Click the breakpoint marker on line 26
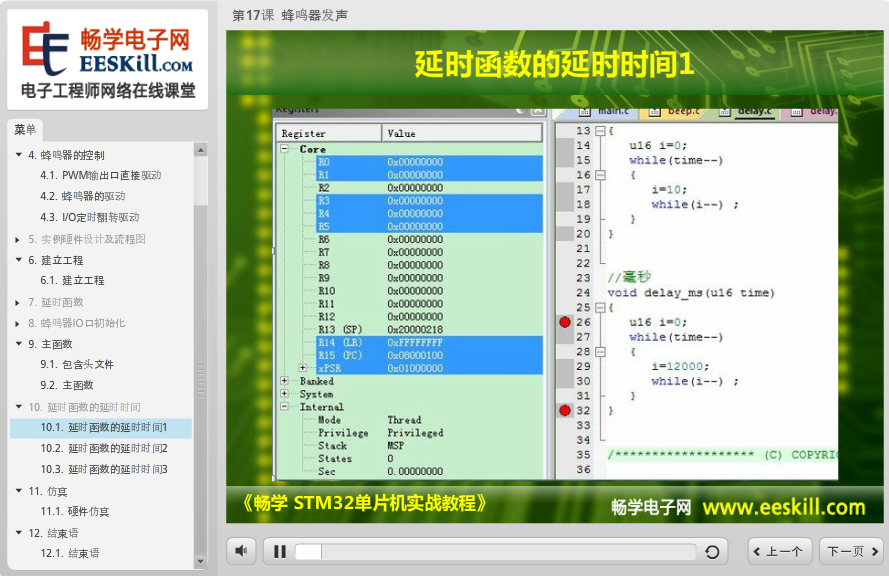 tap(565, 322)
